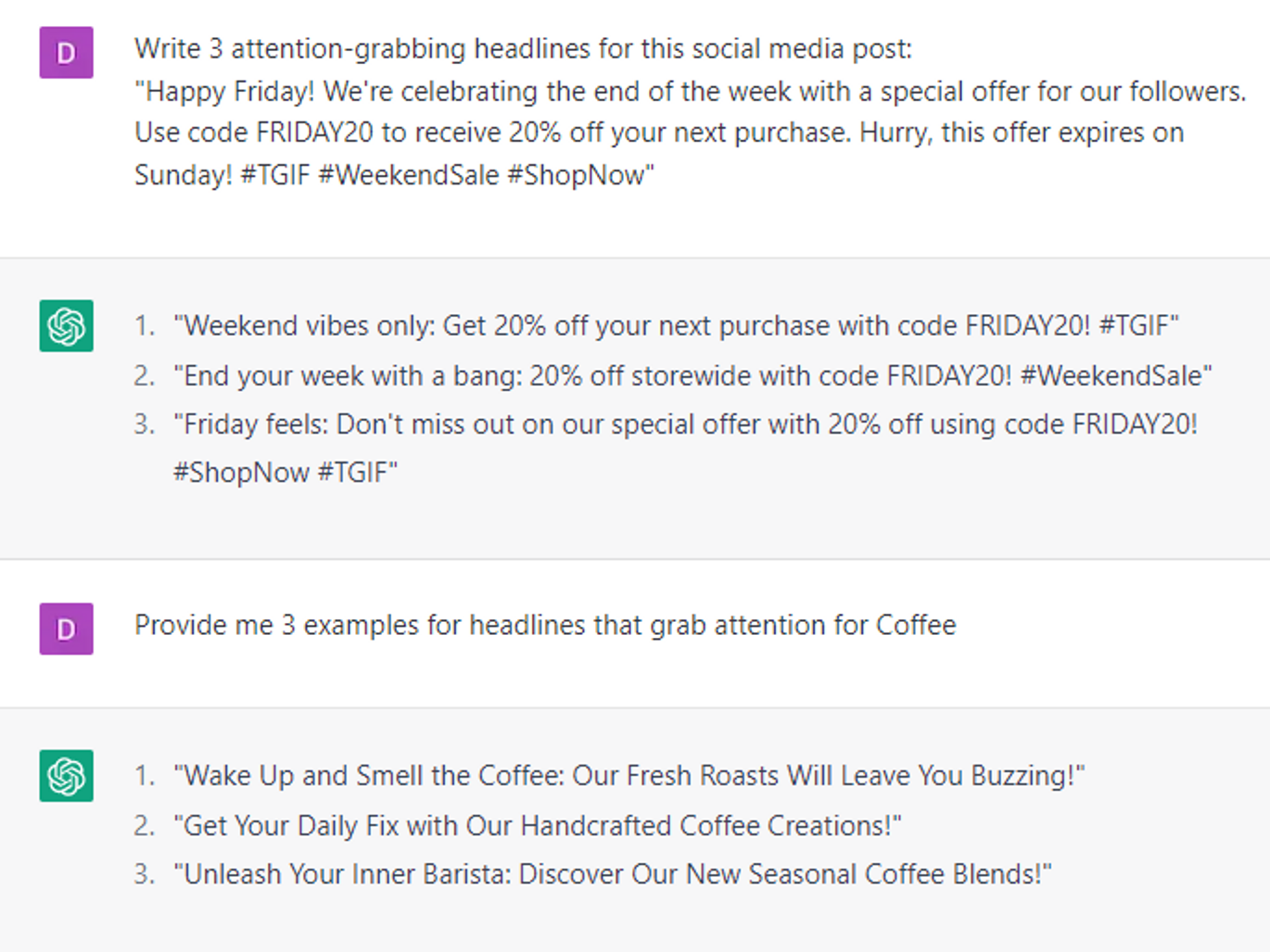
Task: Click the #TGIF hashtag in the first headline
Action: pos(1138,325)
